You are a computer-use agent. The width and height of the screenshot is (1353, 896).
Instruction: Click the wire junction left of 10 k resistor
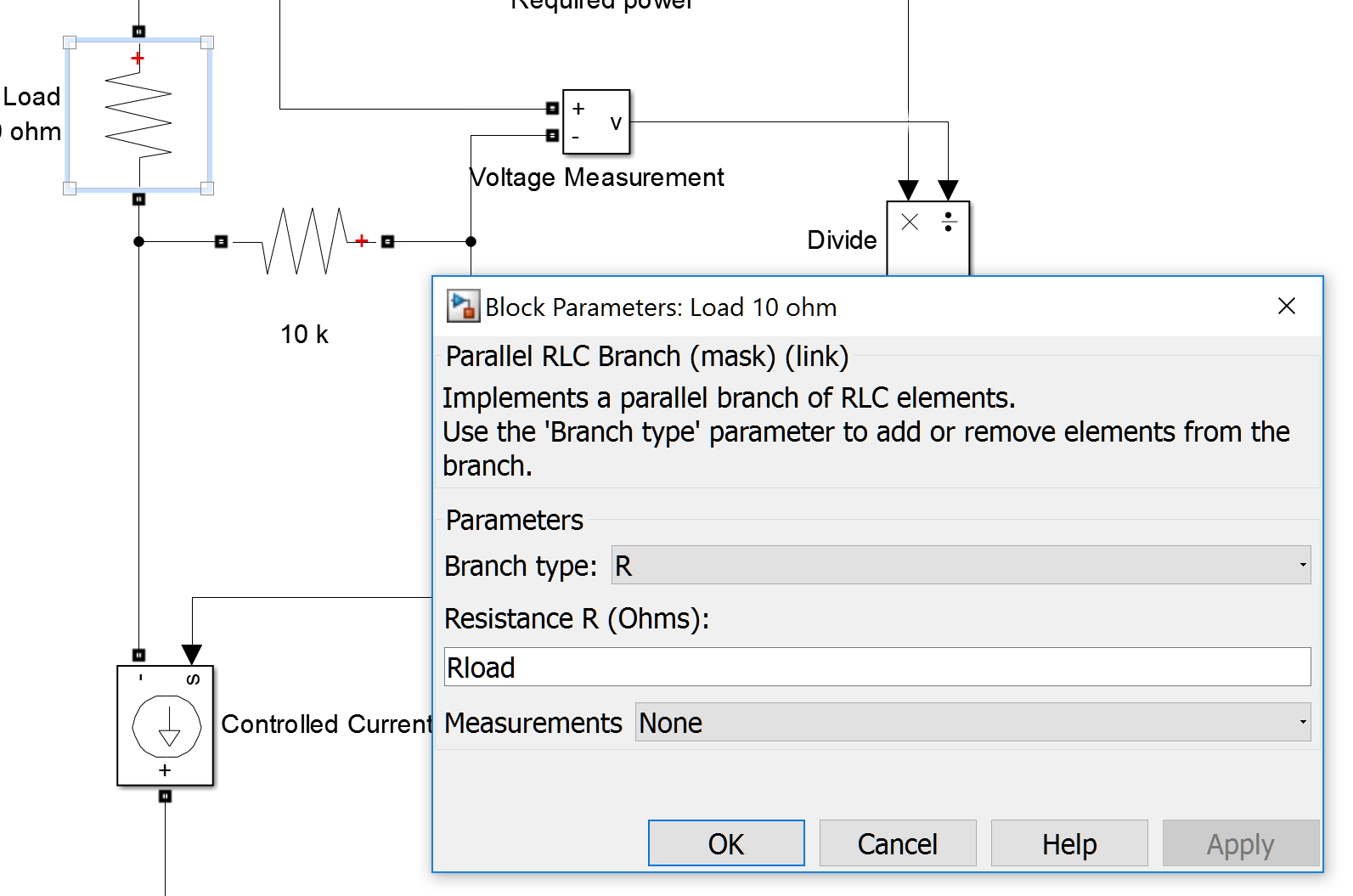tap(138, 242)
